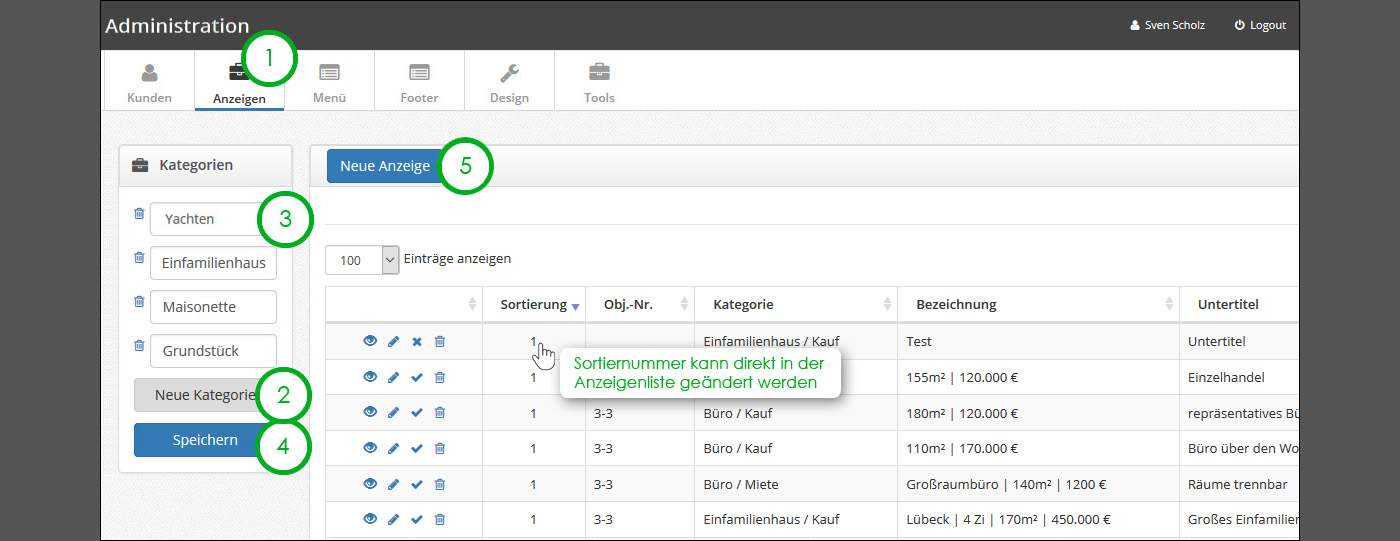The image size is (1400, 541).
Task: Delete the Yachten category via trash icon
Action: tap(139, 214)
